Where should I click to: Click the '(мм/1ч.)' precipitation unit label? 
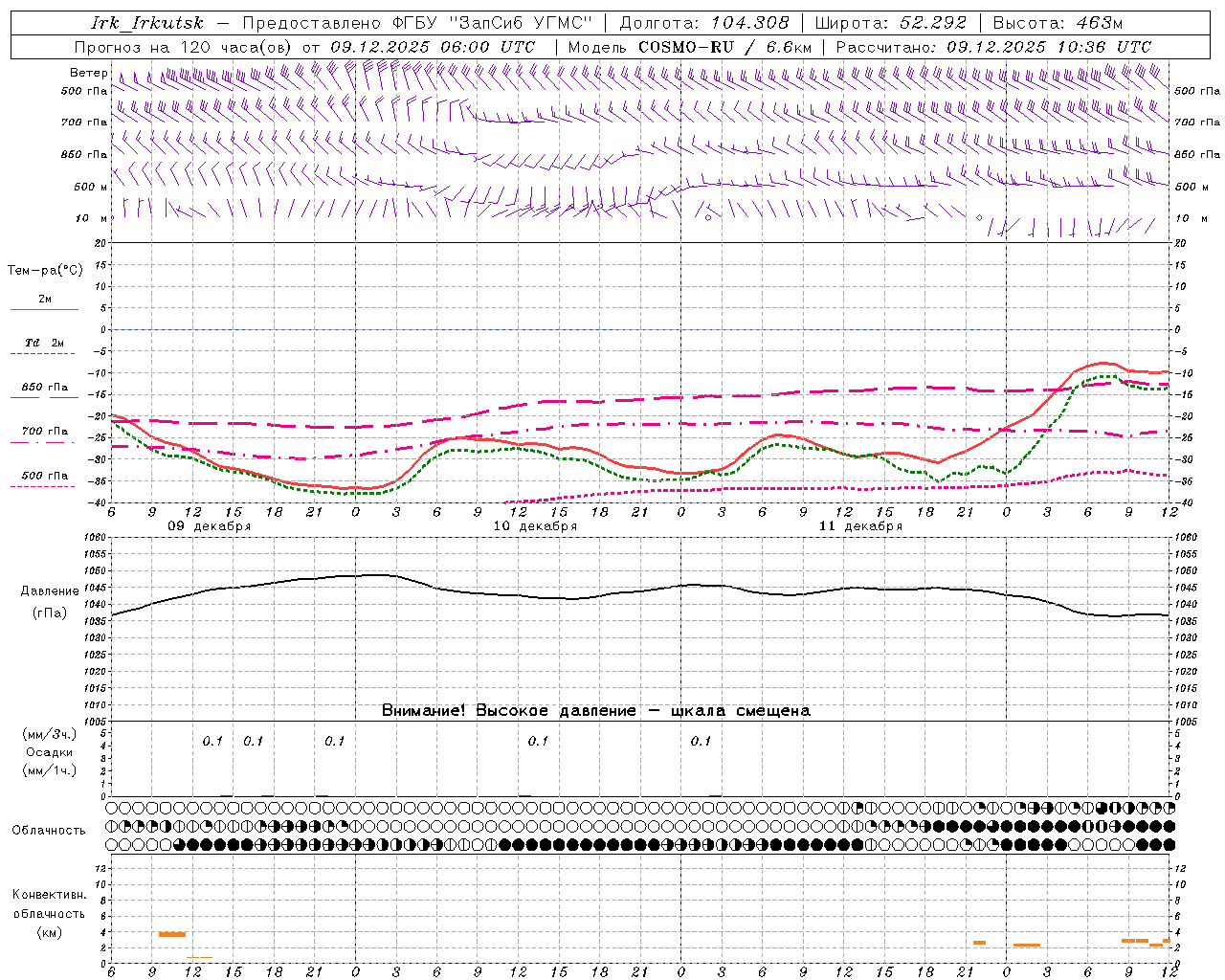(50, 770)
